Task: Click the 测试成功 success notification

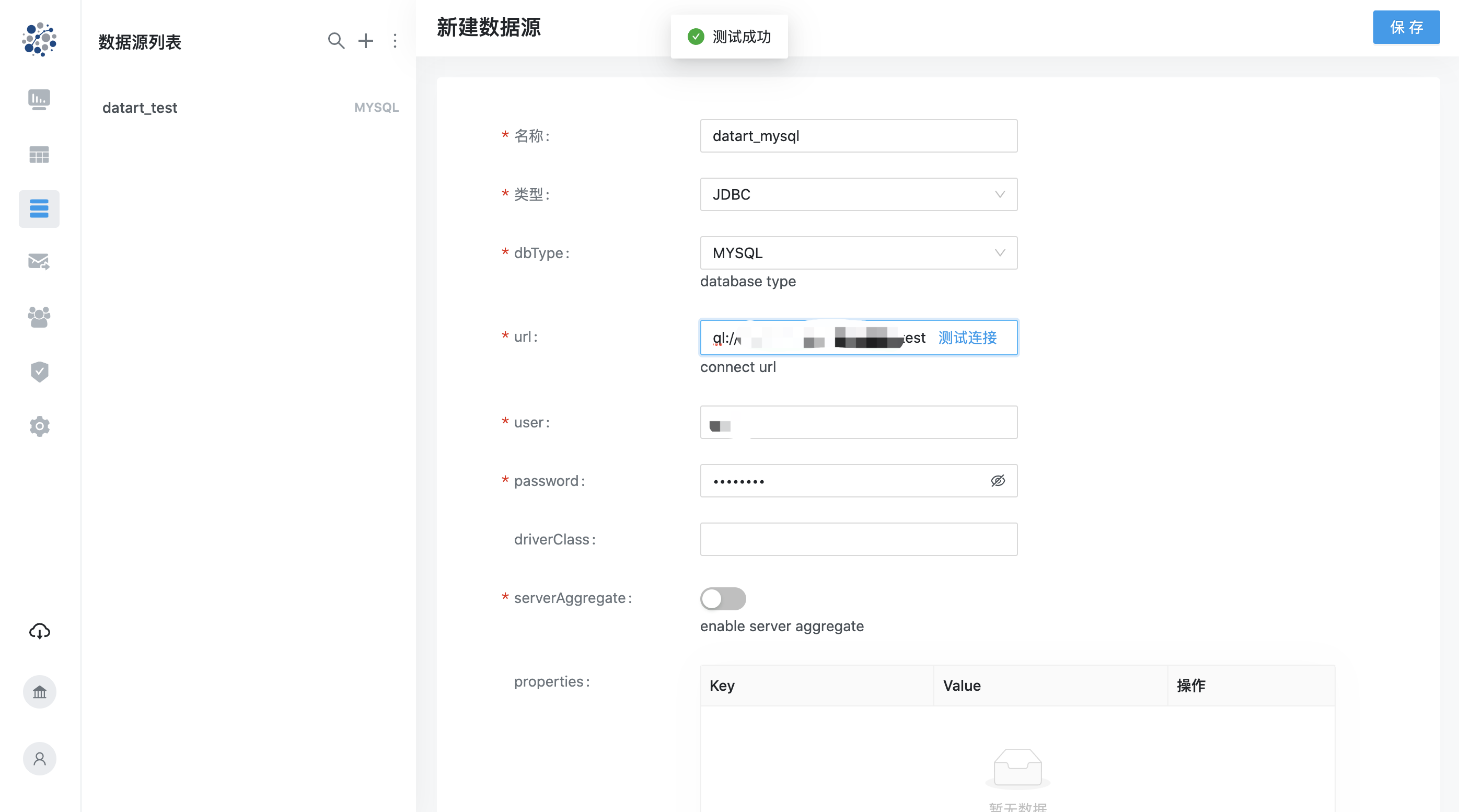Action: click(x=729, y=37)
